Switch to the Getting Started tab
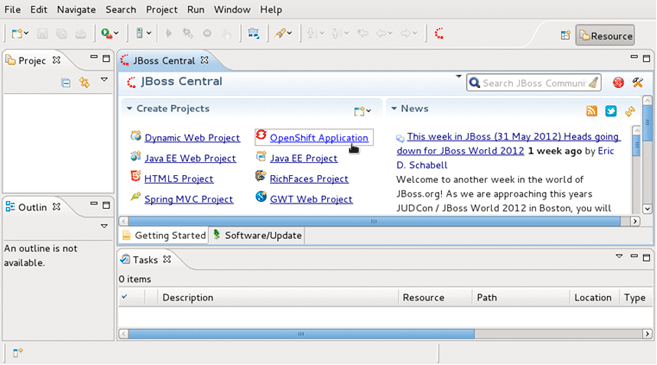This screenshot has width=657, height=365. coord(164,235)
